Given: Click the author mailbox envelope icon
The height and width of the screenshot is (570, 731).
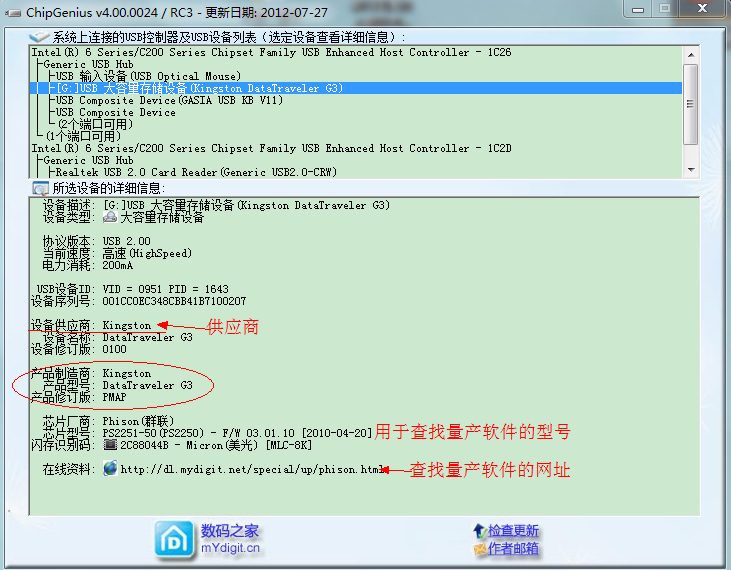Looking at the screenshot, I should click(x=480, y=549).
